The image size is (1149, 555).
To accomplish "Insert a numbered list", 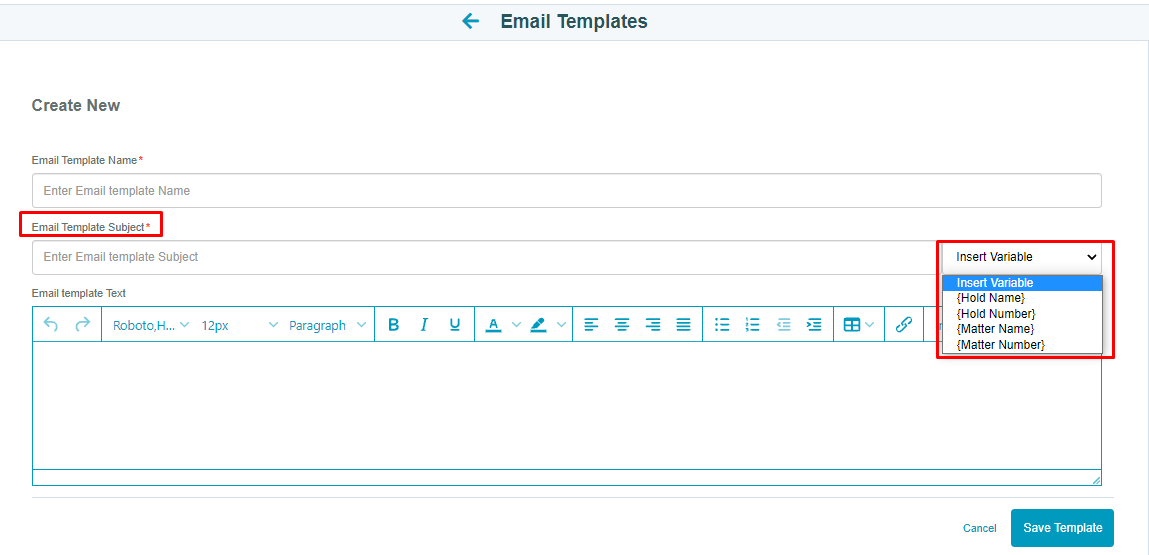I will (753, 325).
